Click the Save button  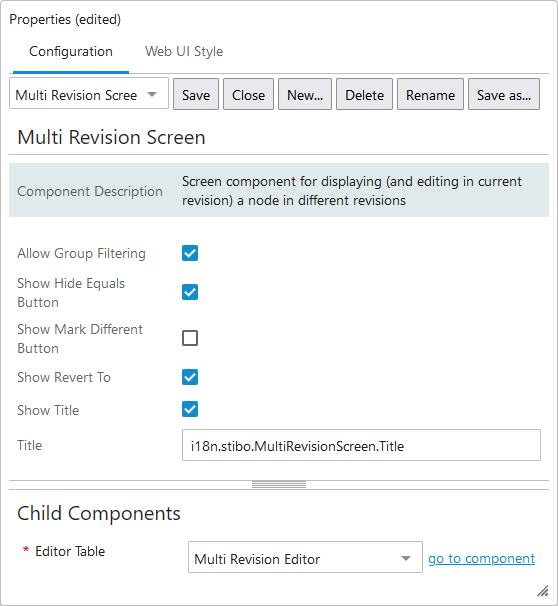pos(196,94)
